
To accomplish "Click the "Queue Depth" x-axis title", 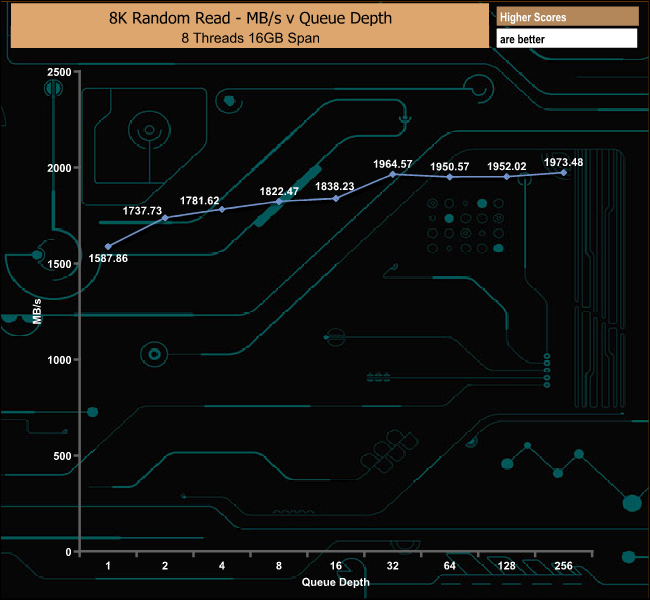I will click(336, 581).
